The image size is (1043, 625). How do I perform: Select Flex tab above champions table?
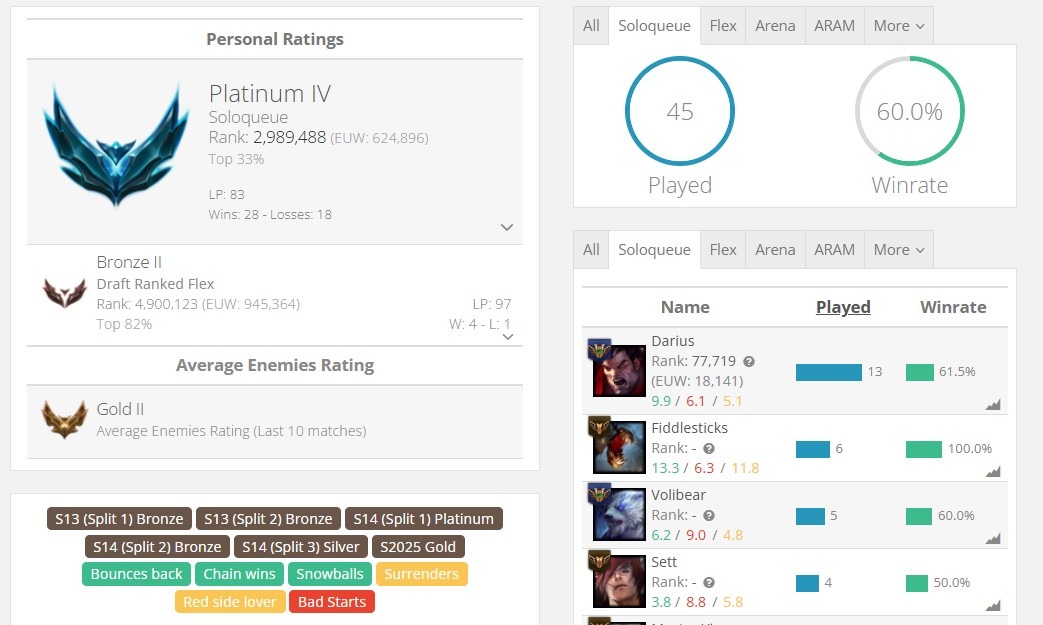pos(723,250)
